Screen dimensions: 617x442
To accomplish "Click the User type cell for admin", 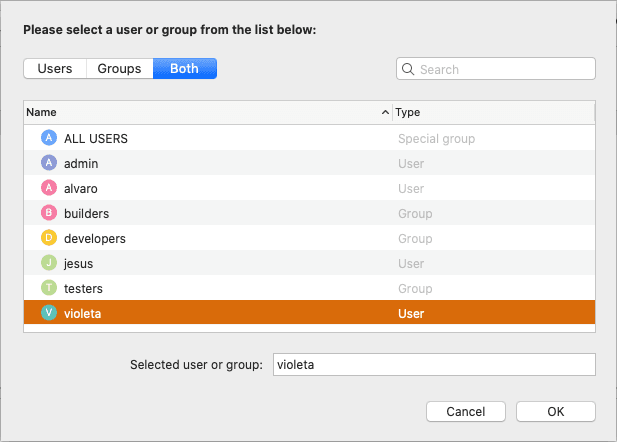I will point(411,163).
